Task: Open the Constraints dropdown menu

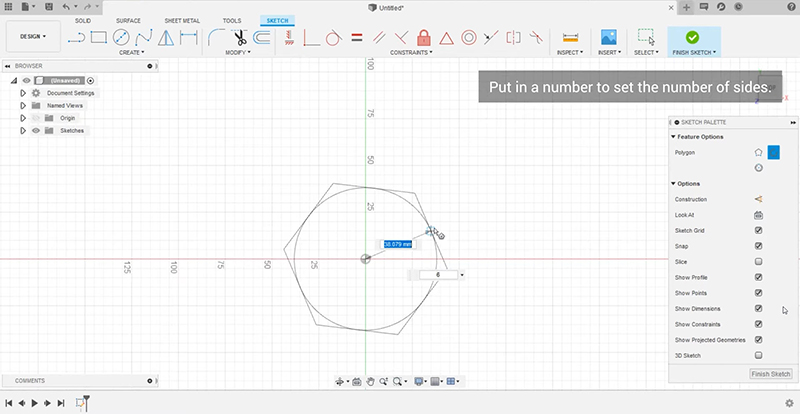Action: click(x=411, y=52)
